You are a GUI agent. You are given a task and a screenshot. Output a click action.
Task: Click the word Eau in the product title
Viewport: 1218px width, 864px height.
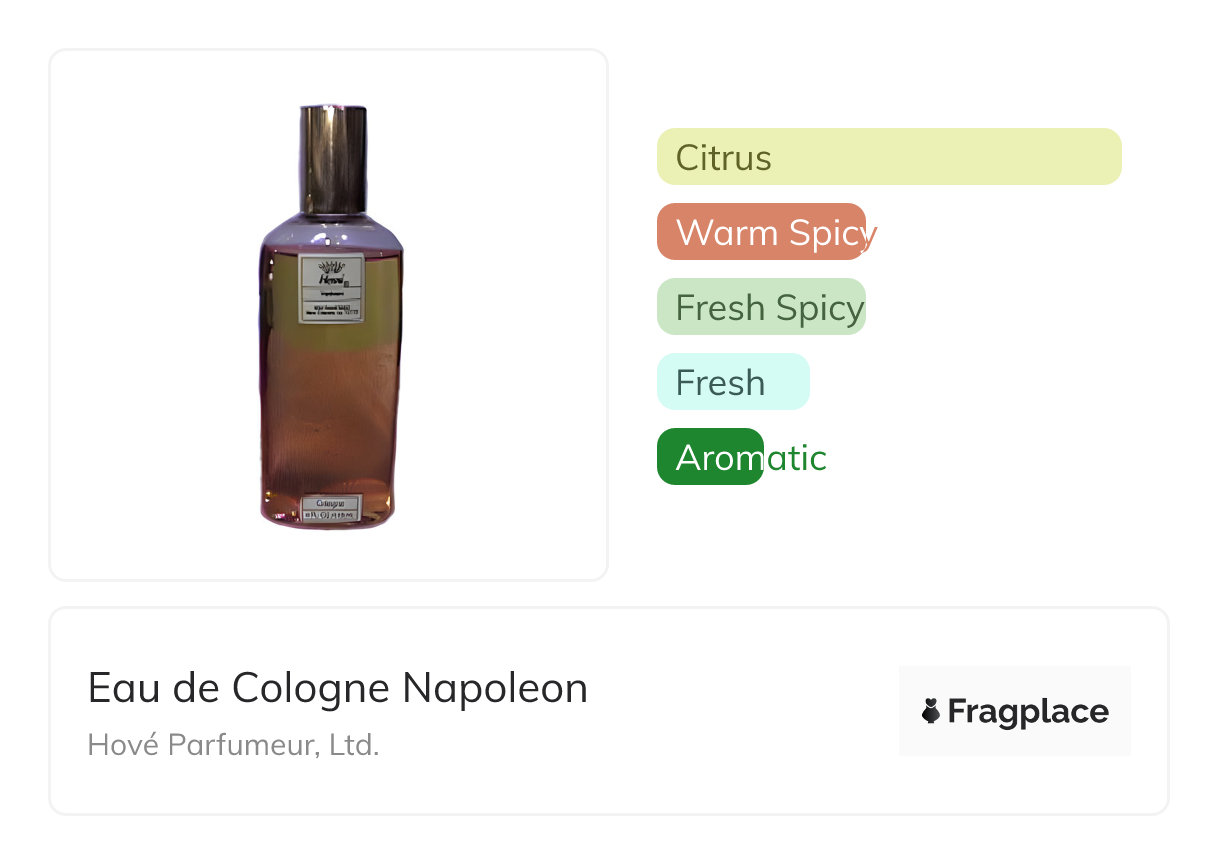pyautogui.click(x=111, y=688)
